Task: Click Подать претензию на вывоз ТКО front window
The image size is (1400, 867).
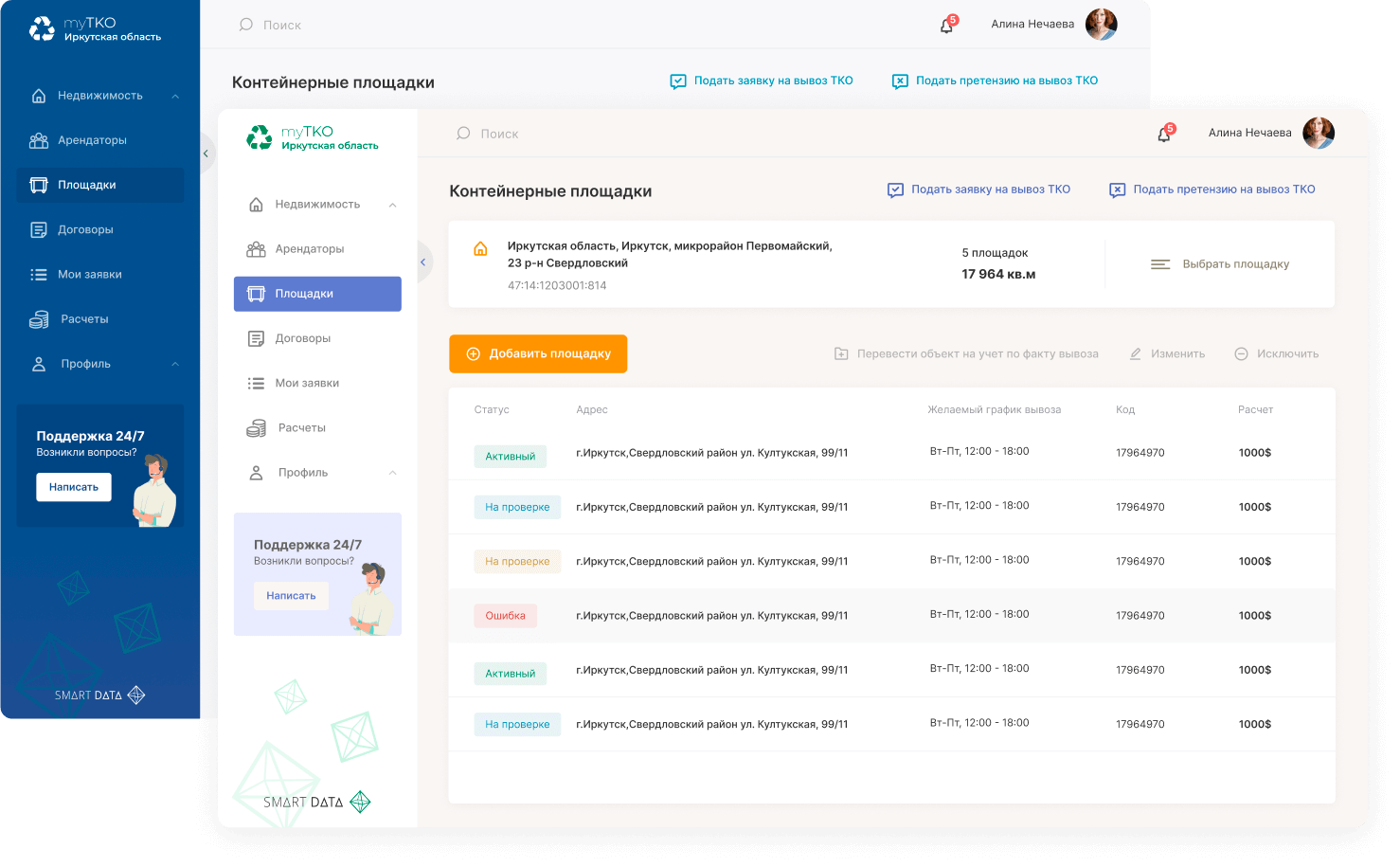Action: point(1212,190)
